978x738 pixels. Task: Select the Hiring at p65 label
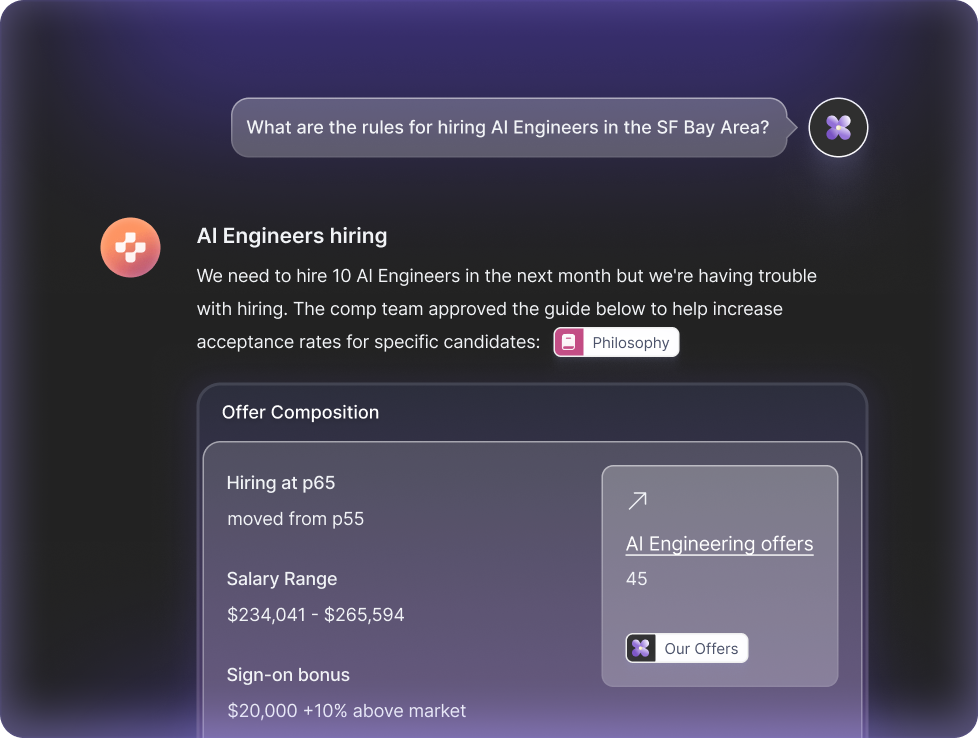(x=281, y=483)
